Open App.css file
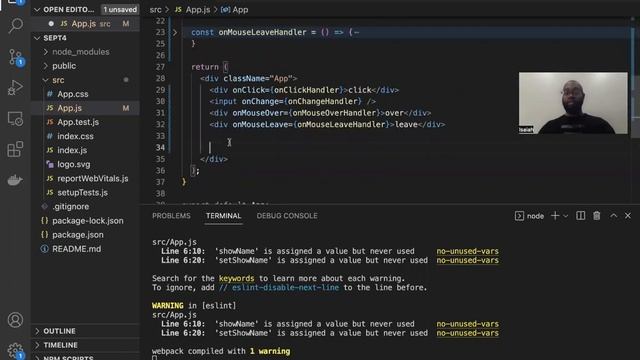 tap(86, 94)
